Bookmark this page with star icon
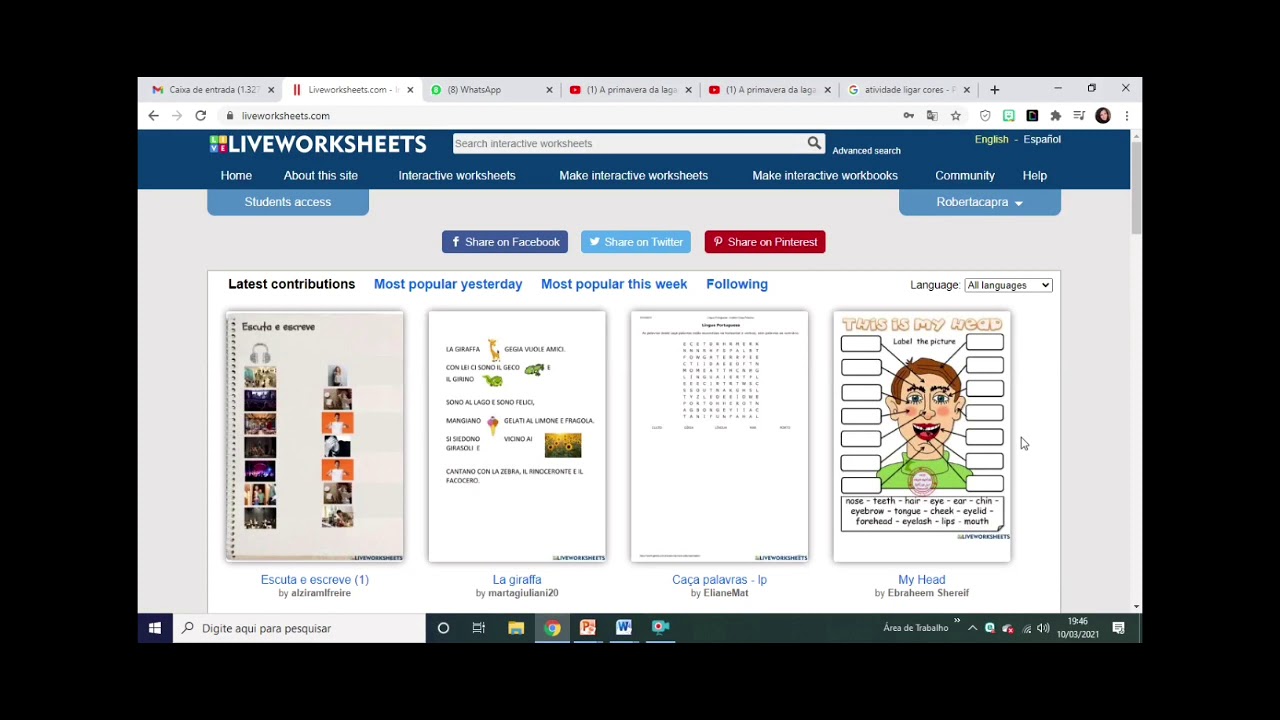This screenshot has height=720, width=1280. click(x=956, y=116)
